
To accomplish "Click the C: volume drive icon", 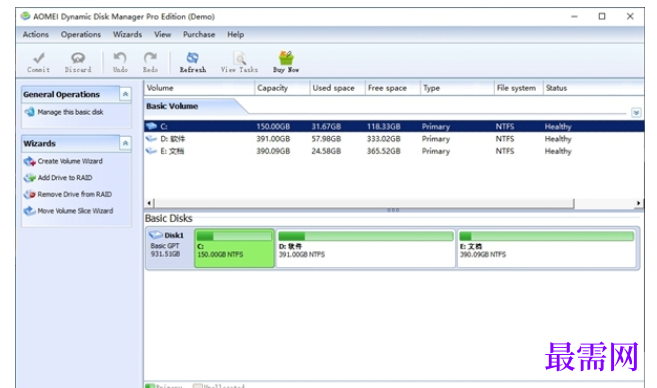I will click(x=152, y=126).
